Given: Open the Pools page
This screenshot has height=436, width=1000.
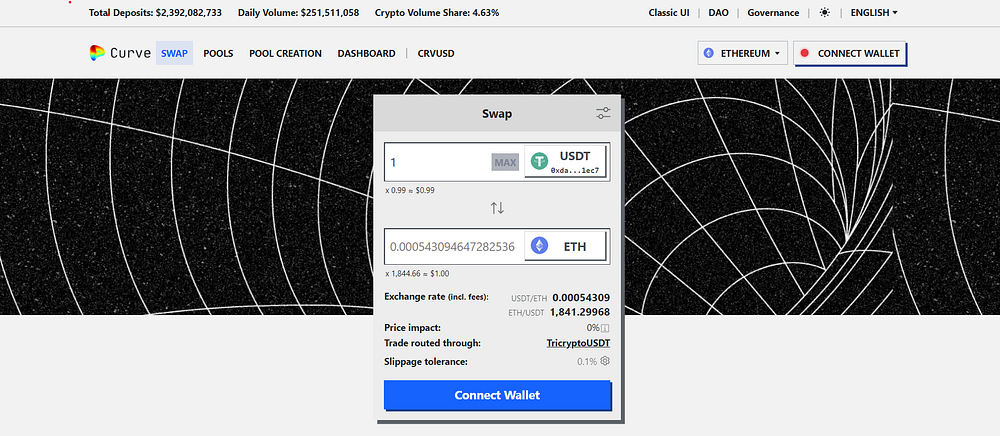Looking at the screenshot, I should coord(218,54).
